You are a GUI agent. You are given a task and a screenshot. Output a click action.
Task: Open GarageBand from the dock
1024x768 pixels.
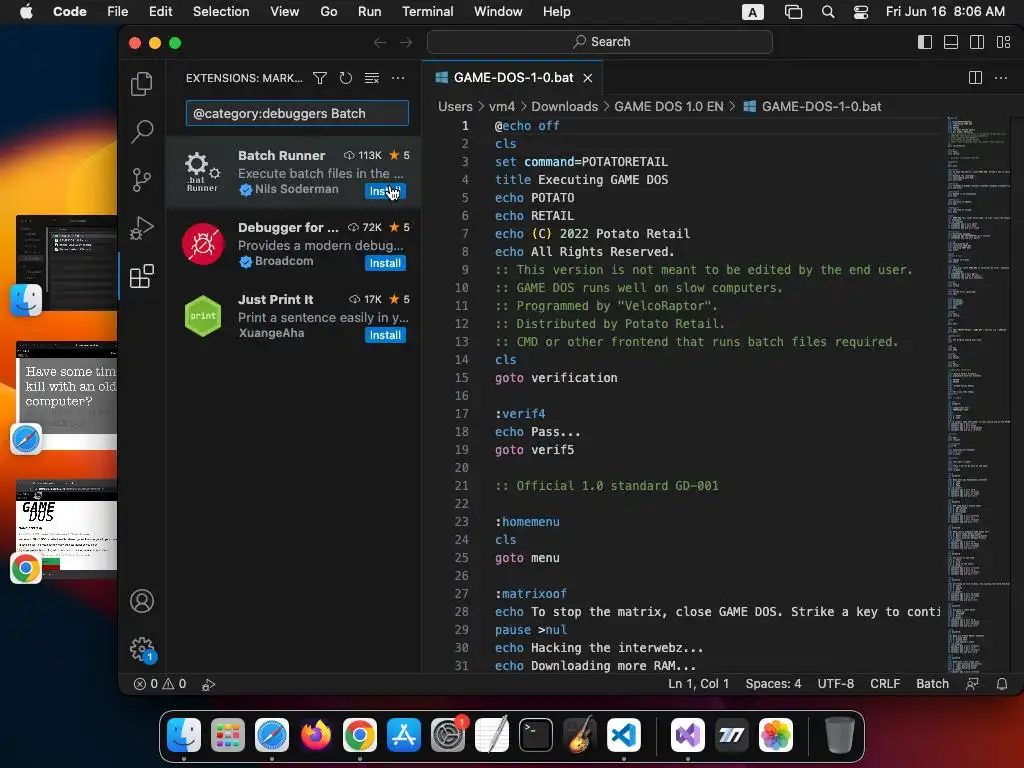579,735
